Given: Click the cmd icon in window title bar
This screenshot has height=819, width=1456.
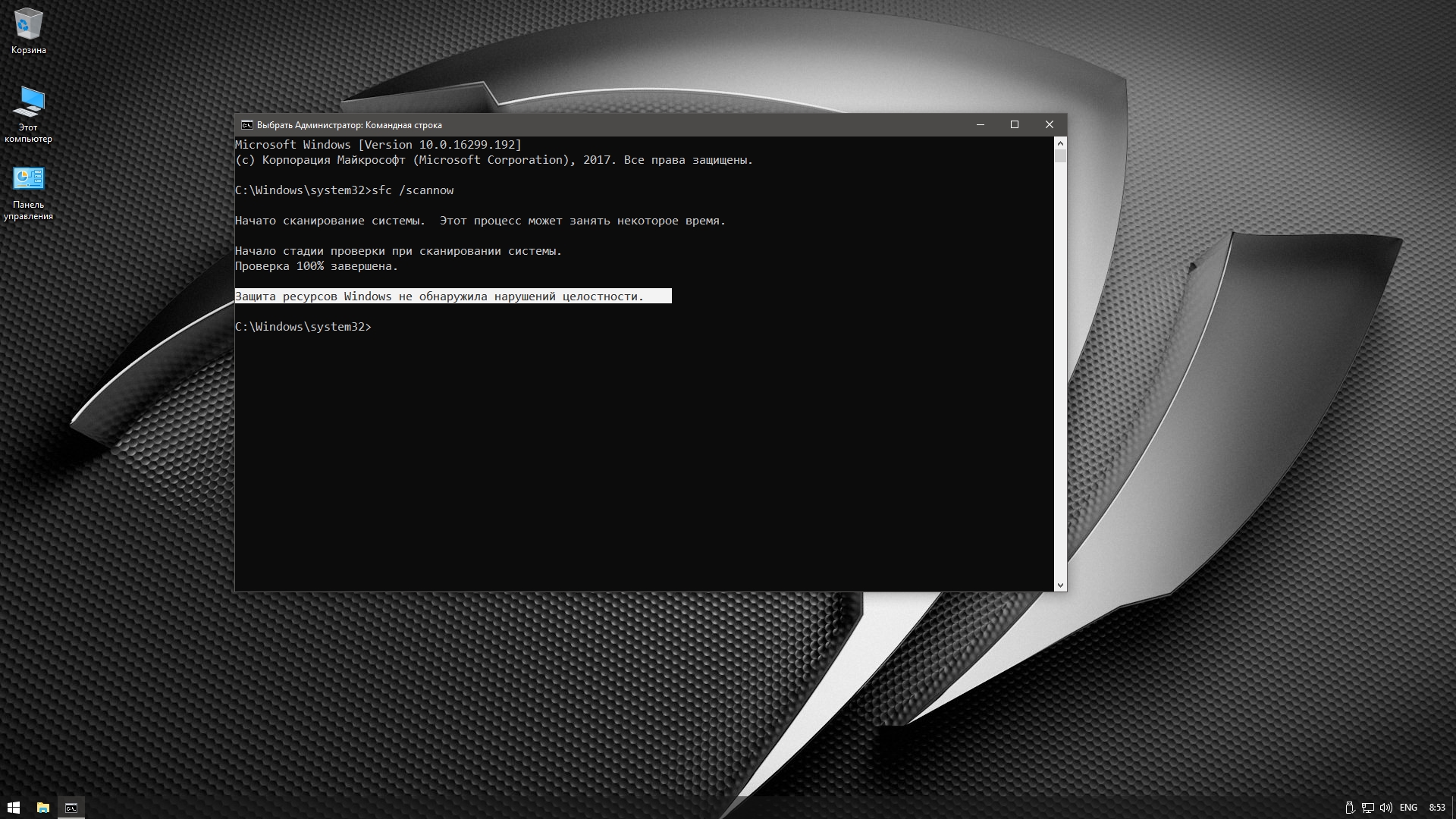Looking at the screenshot, I should pos(247,125).
